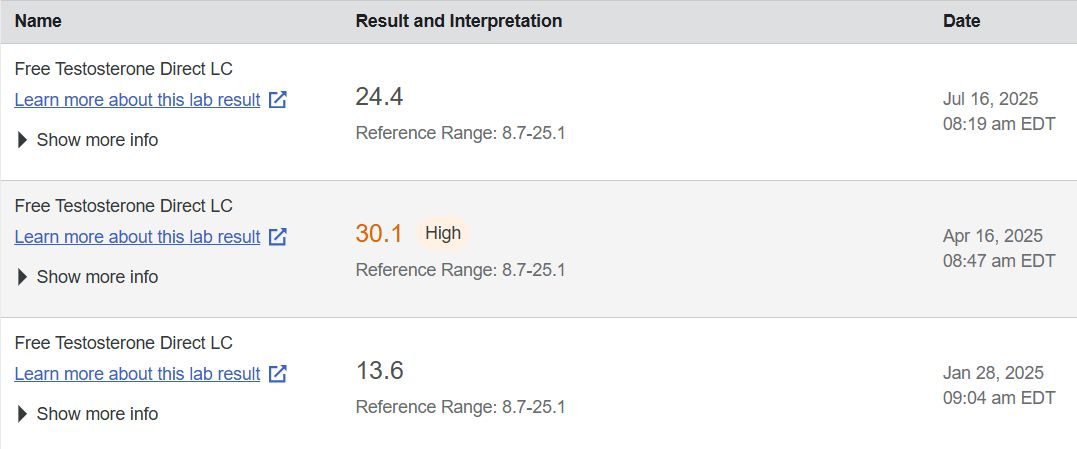Select the 24.4 result value
The image size is (1077, 449).
coord(379,97)
